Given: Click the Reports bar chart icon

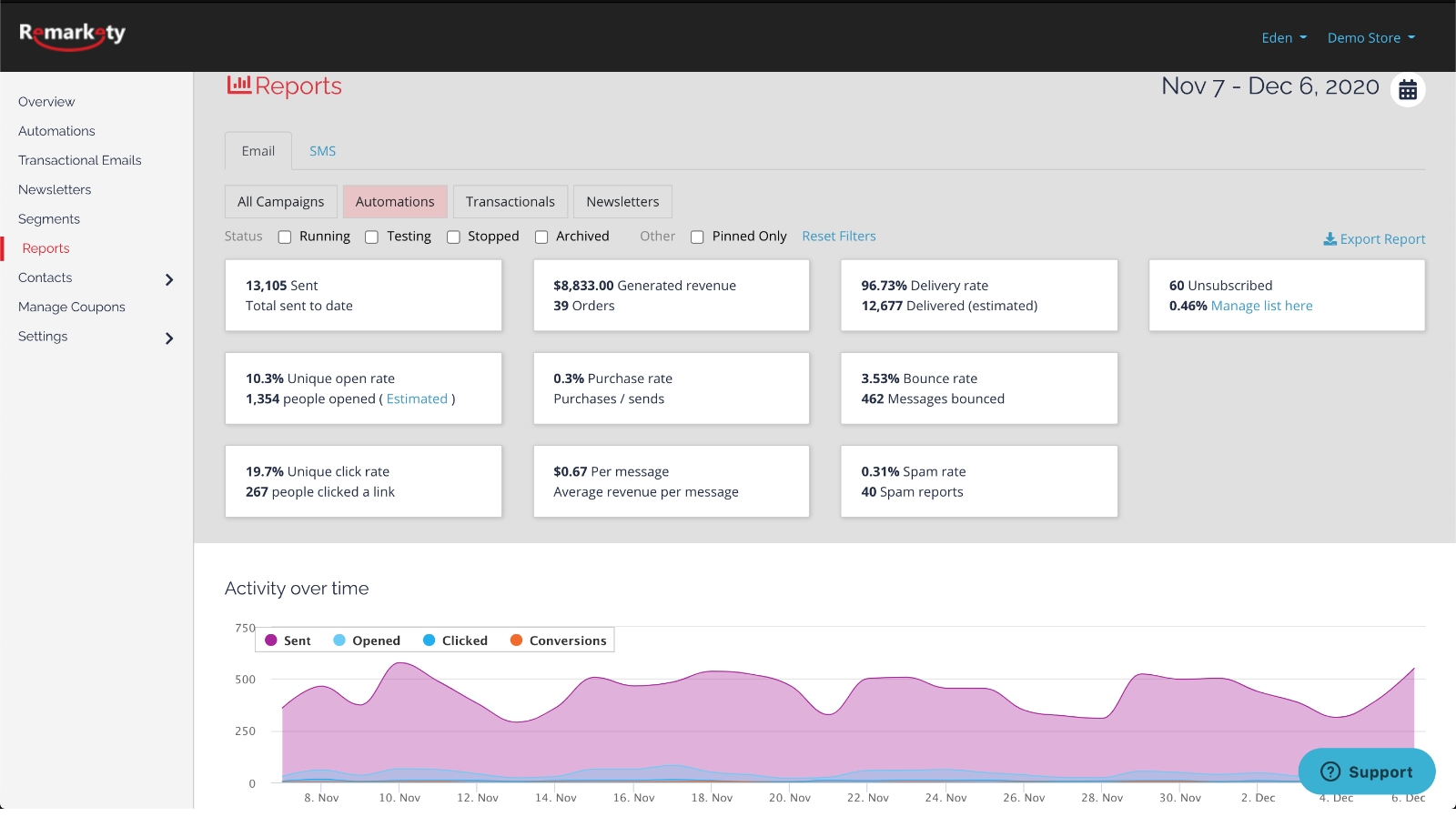Looking at the screenshot, I should point(238,85).
